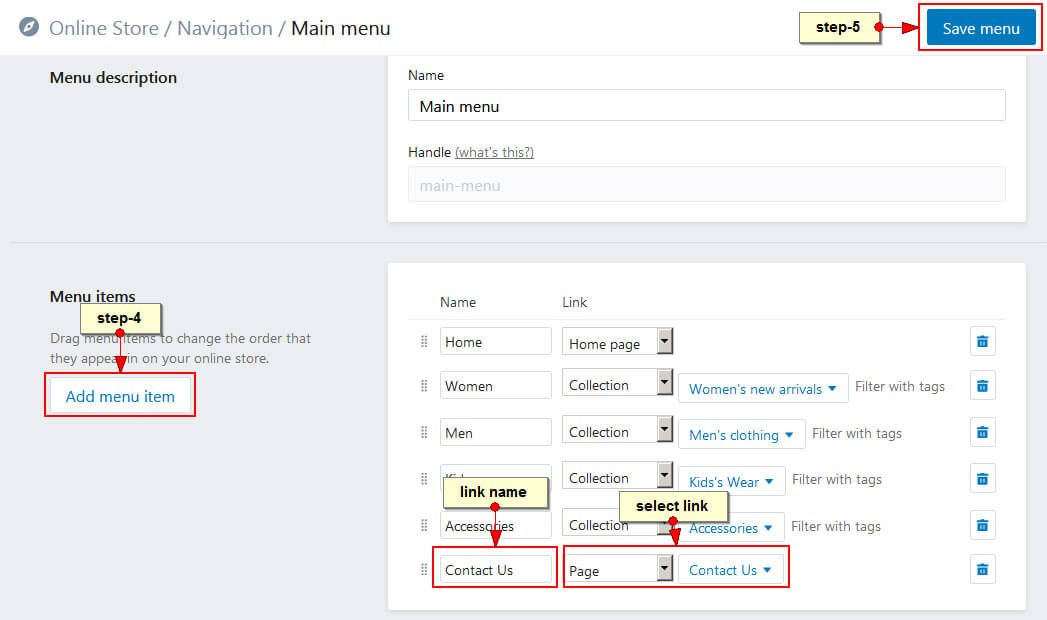Open Men's clothing collection dropdown
This screenshot has width=1047, height=620.
741,435
